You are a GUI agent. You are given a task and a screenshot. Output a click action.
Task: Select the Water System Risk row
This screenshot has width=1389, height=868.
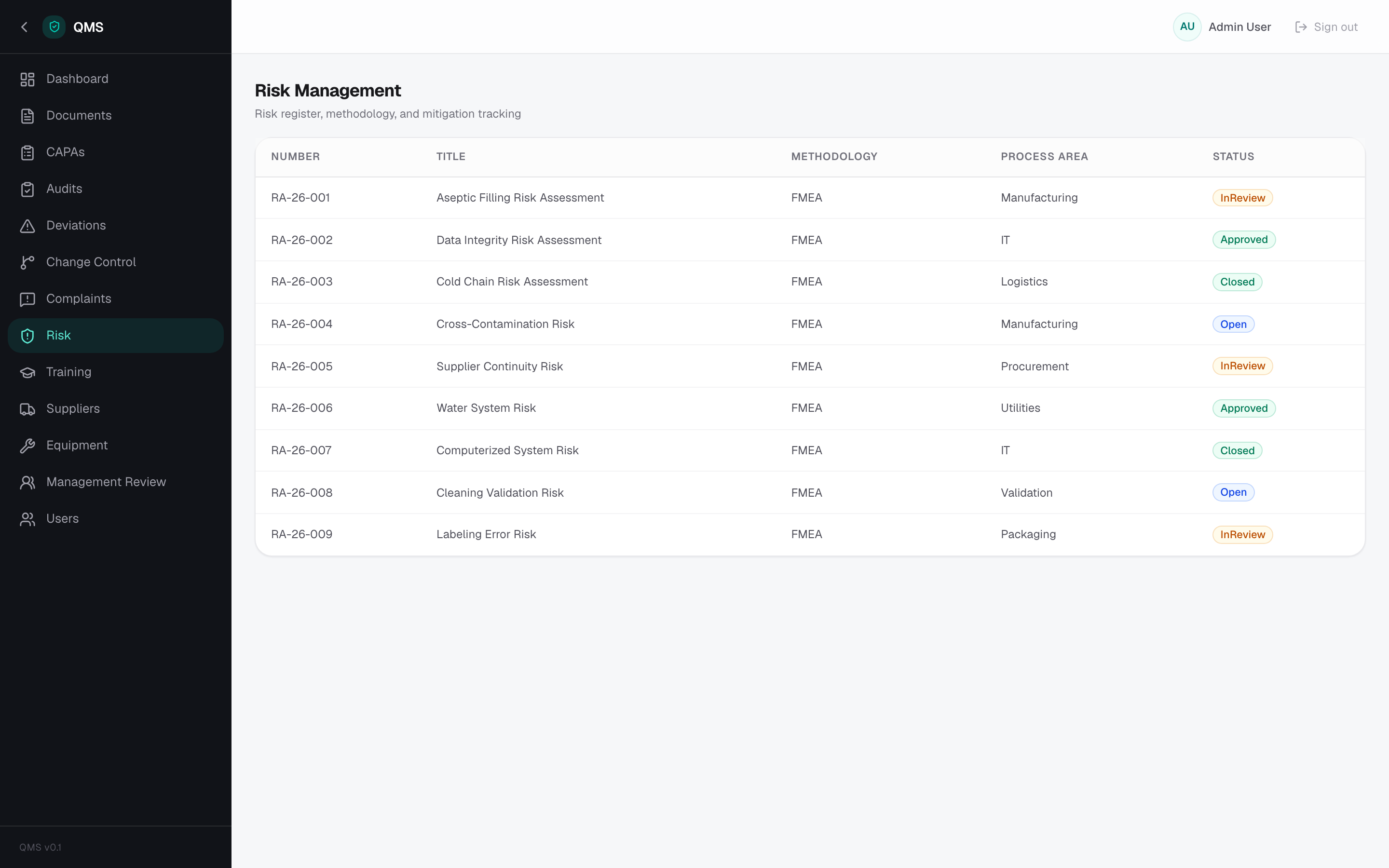click(x=810, y=408)
